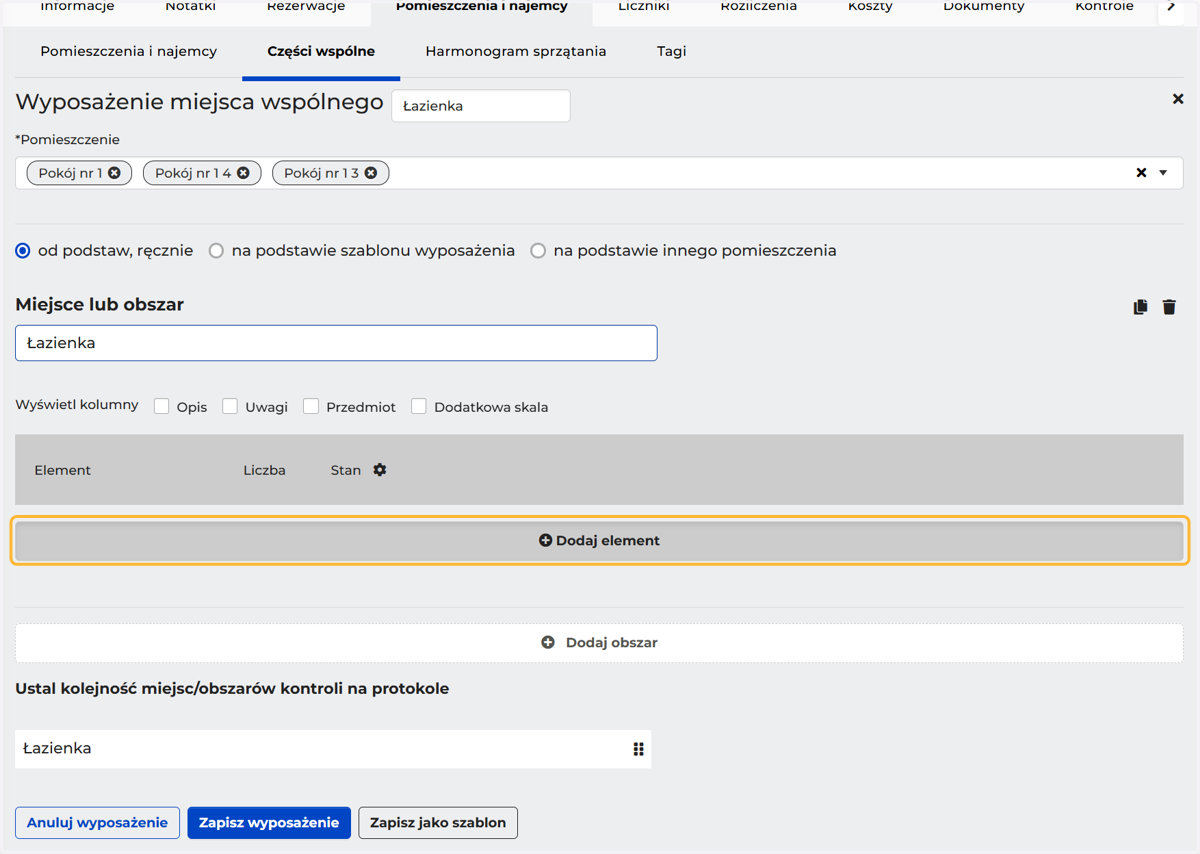
Task: Open Stan column settings gear
Action: (x=380, y=470)
